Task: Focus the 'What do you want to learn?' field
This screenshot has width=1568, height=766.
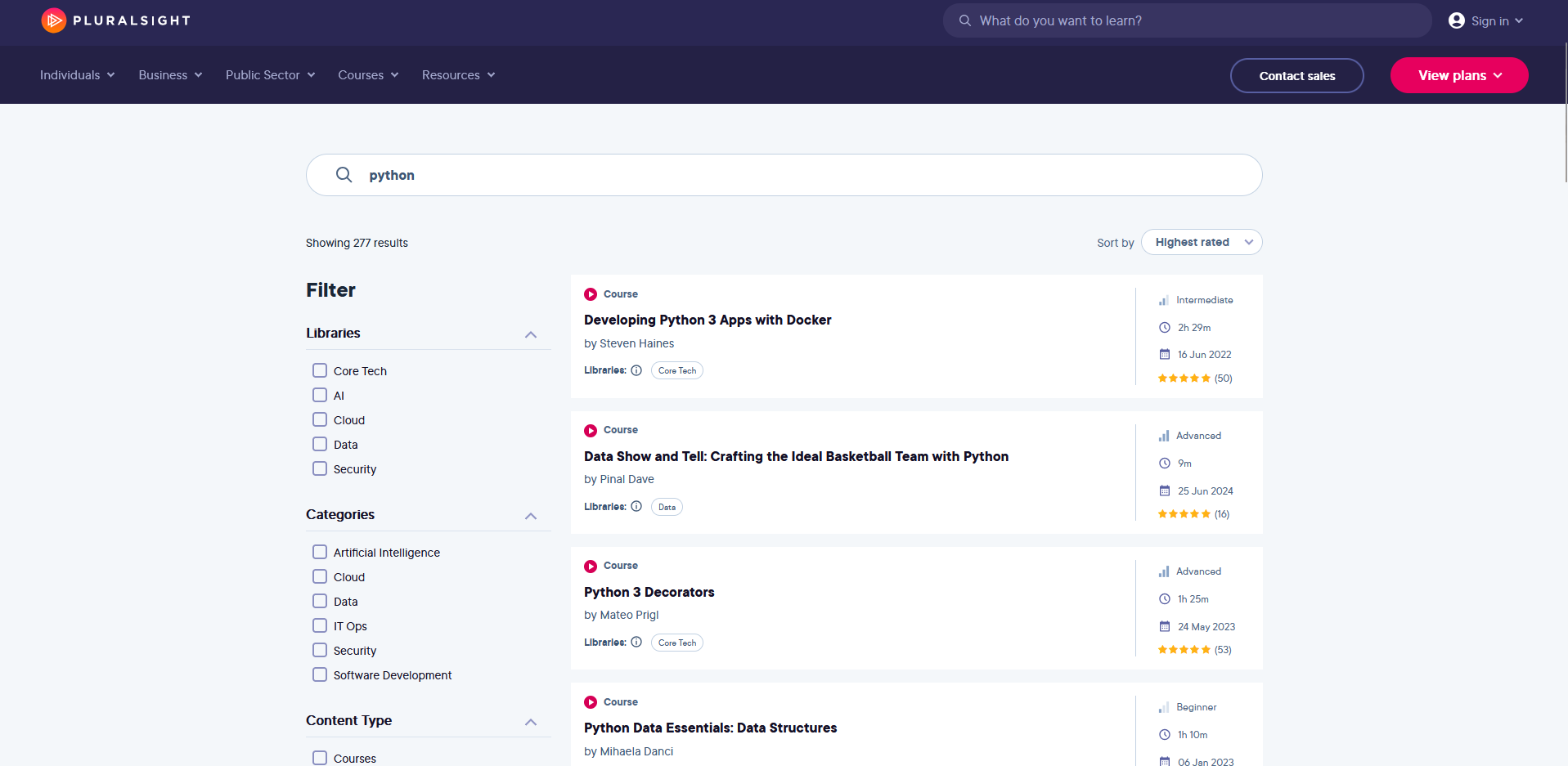Action: point(1187,20)
